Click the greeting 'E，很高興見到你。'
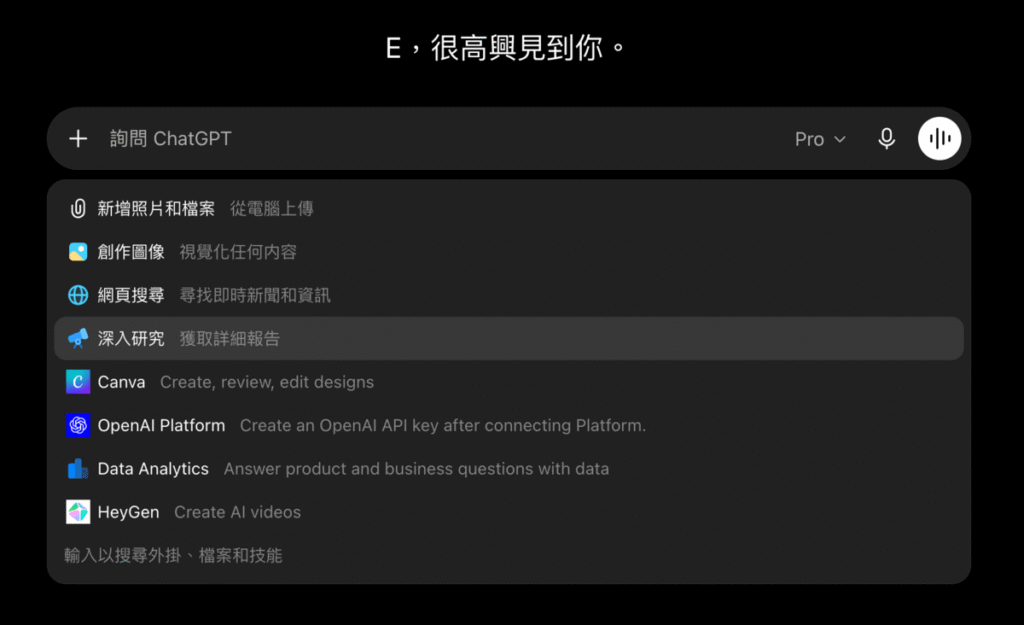This screenshot has width=1024, height=625. pyautogui.click(x=506, y=48)
